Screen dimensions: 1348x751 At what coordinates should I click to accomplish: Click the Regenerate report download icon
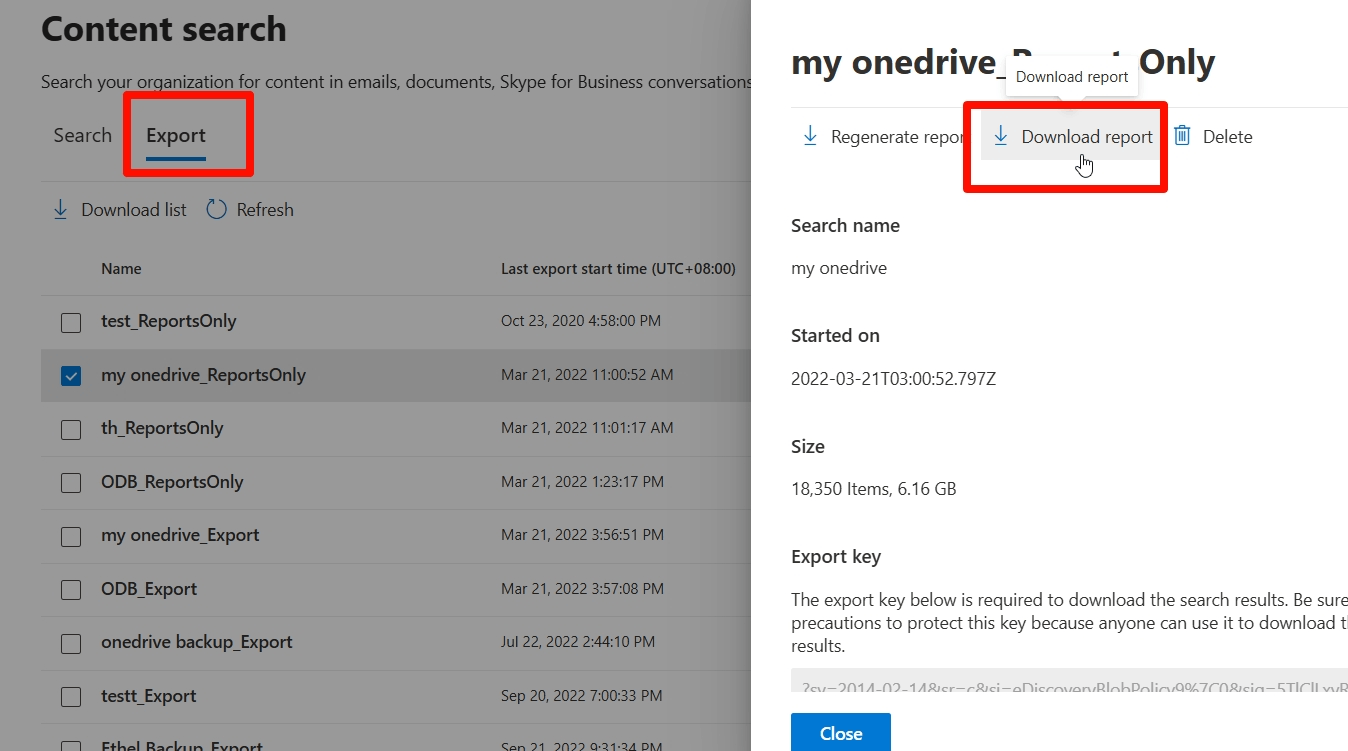(810, 136)
